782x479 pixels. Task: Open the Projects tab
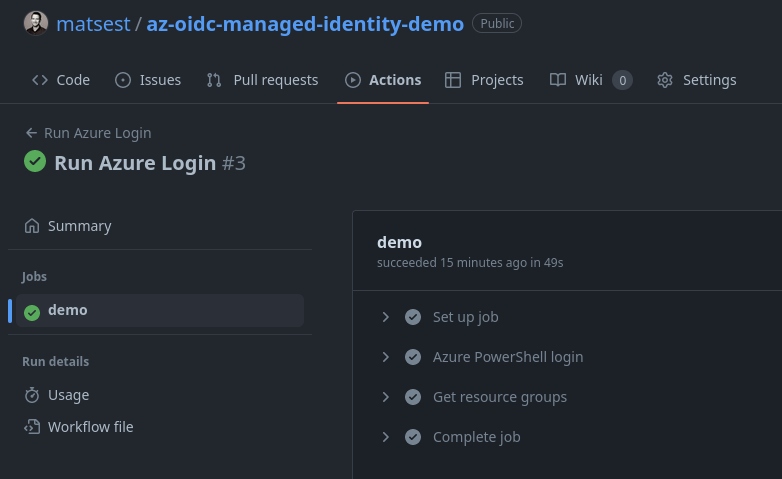(484, 80)
